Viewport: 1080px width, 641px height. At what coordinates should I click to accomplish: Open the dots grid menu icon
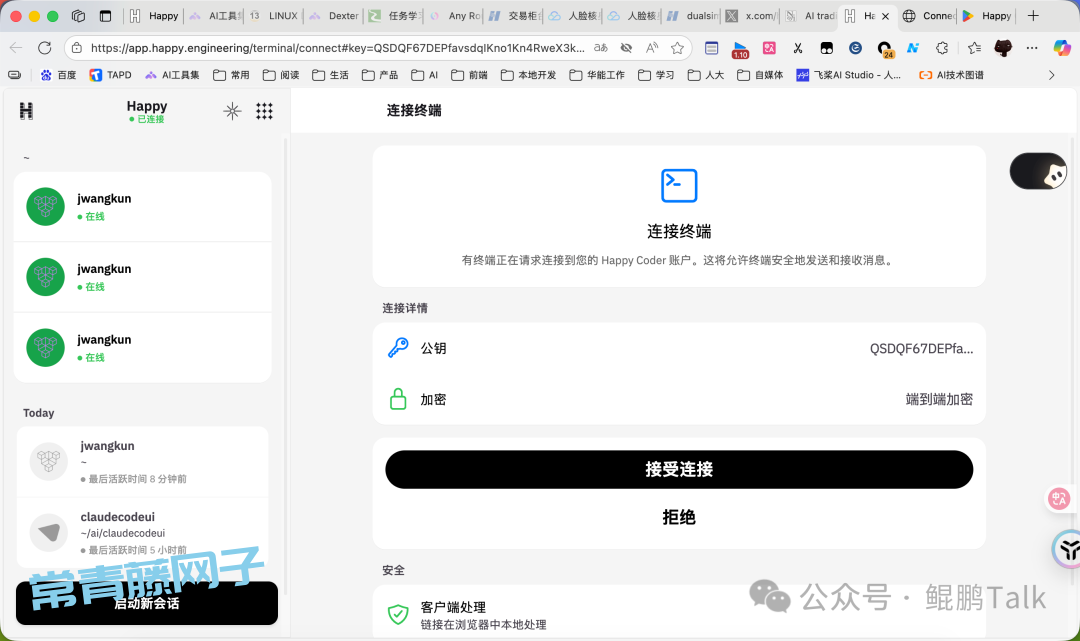click(264, 111)
